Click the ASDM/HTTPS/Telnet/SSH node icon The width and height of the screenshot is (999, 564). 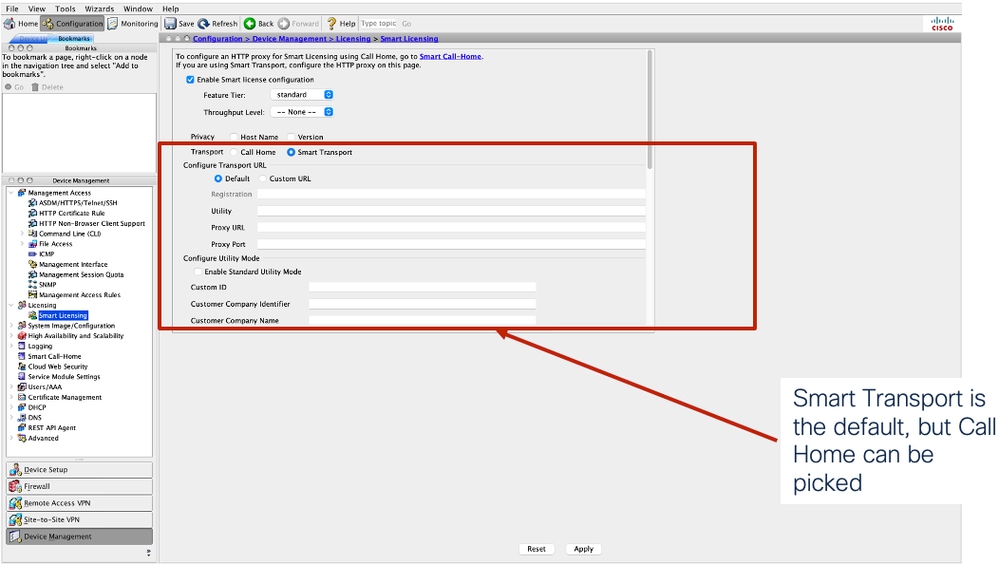[x=32, y=203]
